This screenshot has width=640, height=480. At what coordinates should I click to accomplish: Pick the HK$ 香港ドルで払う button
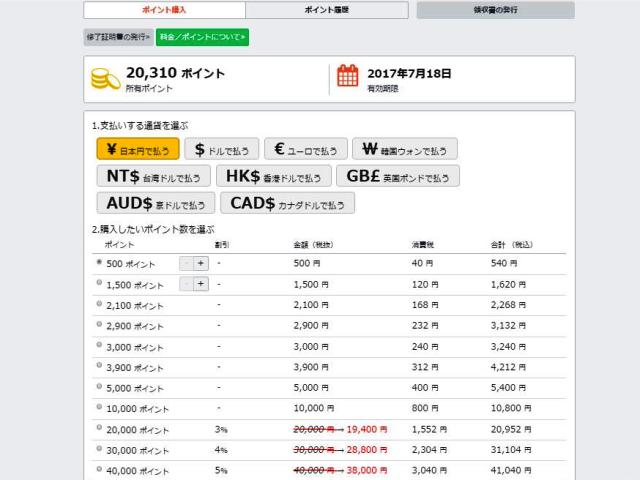click(273, 176)
